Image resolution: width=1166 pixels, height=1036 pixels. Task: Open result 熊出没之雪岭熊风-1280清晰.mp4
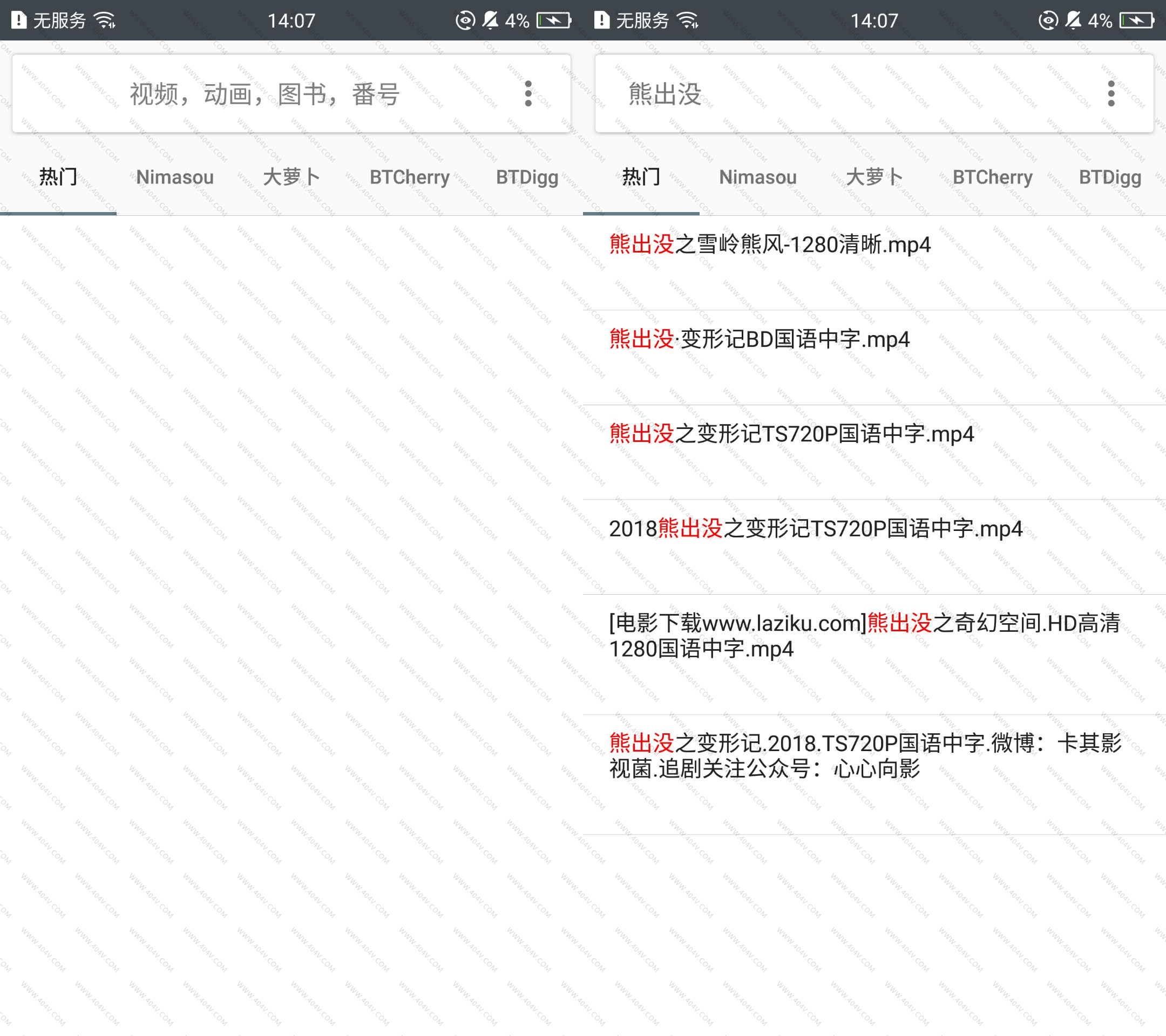click(770, 244)
